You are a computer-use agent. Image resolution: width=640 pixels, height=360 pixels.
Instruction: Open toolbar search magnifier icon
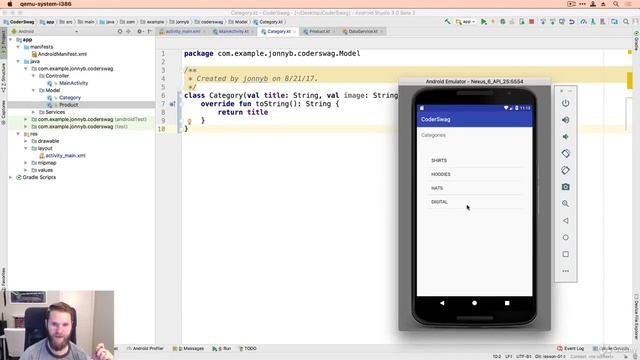(x=626, y=22)
